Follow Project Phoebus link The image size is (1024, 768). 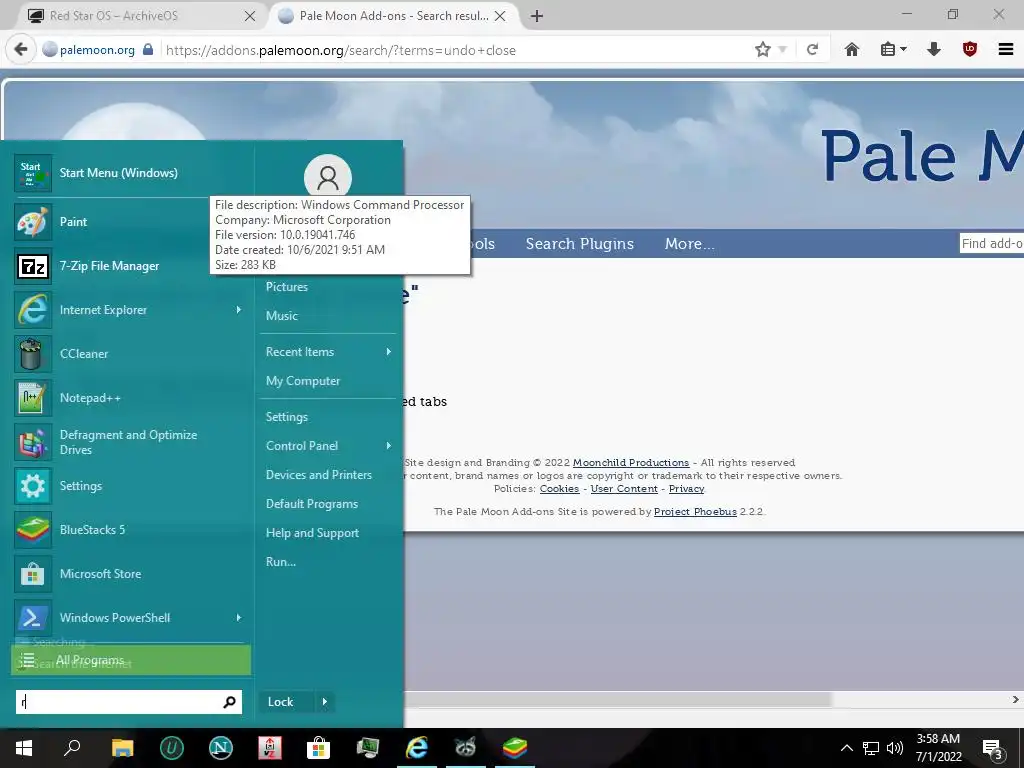pos(695,511)
